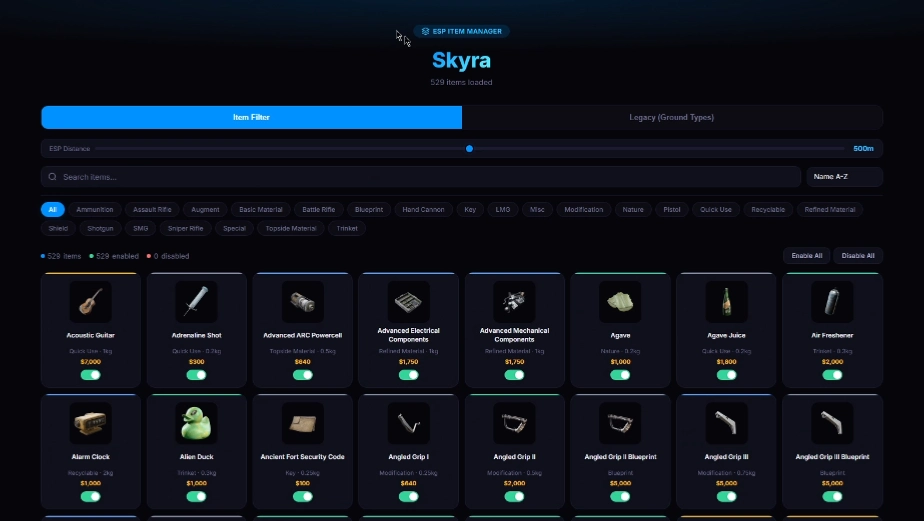Toggle Angled Grip III Blueprint switch
Screen dimensions: 924x521
(x=832, y=496)
